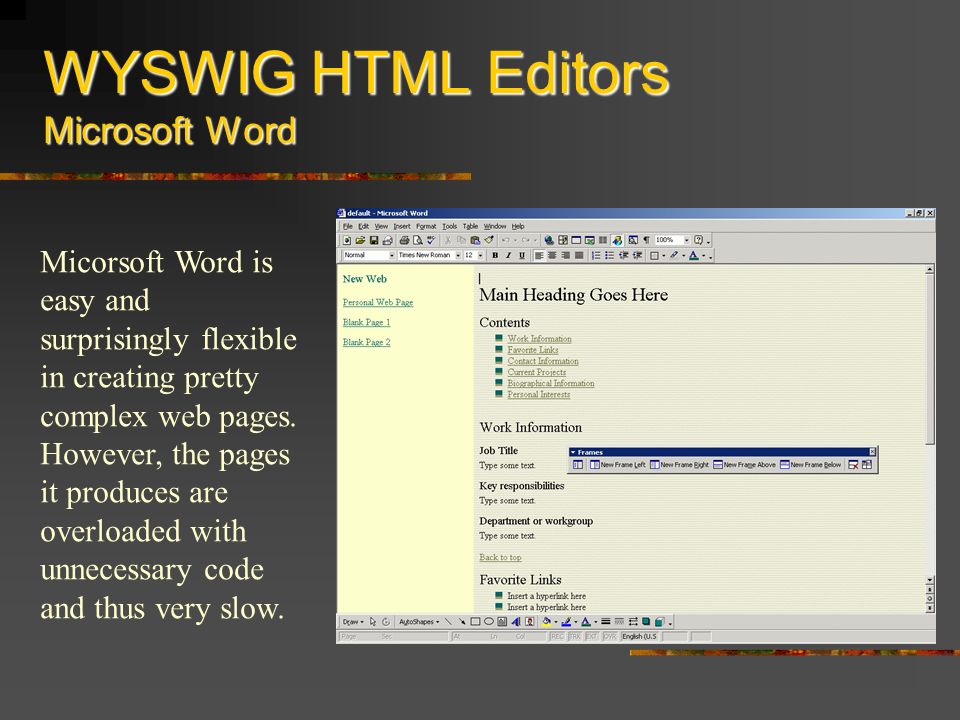
Task: Open Print Preview from the standard toolbar
Action: (418, 241)
